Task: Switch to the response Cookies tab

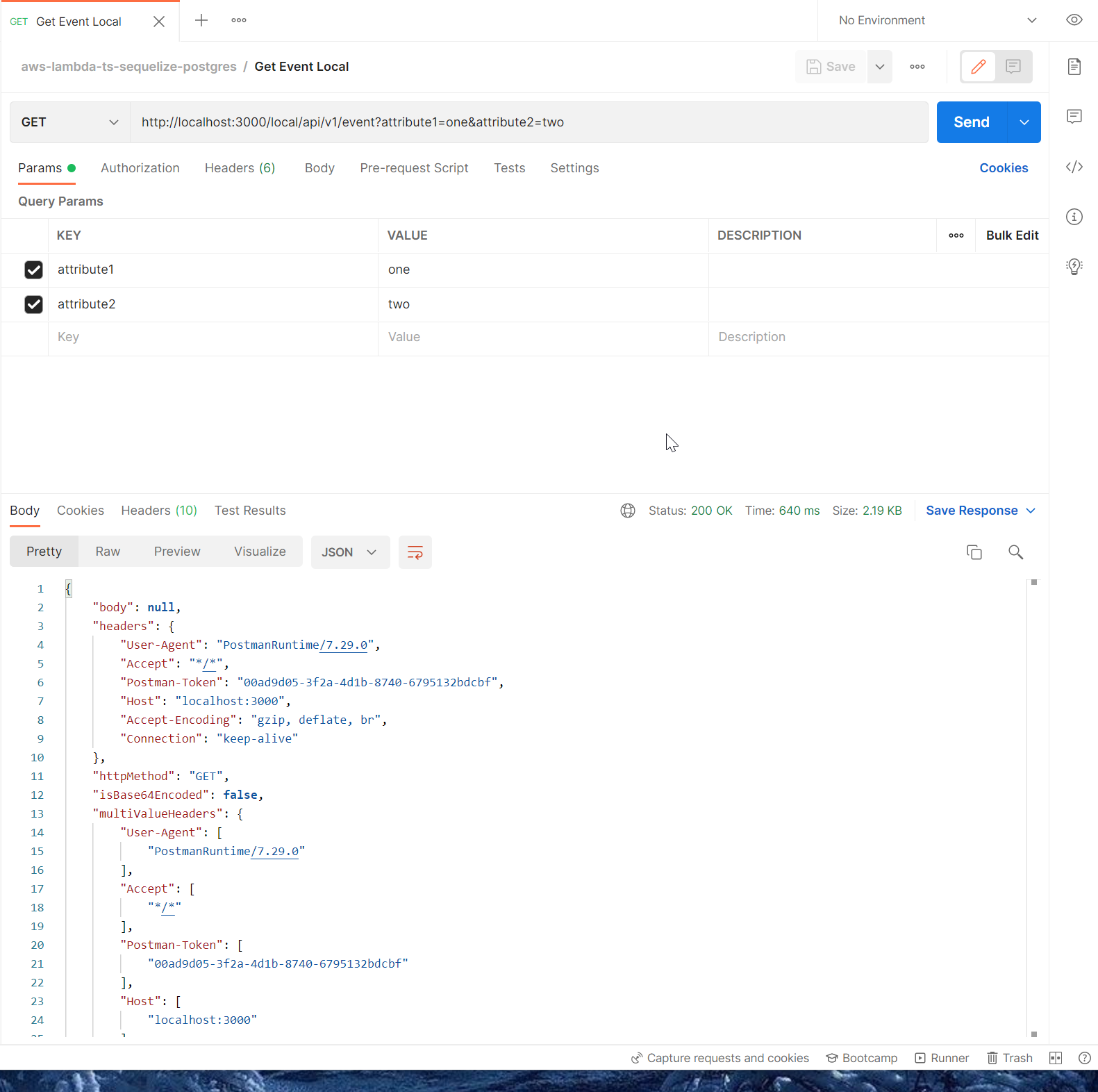Action: point(81,511)
